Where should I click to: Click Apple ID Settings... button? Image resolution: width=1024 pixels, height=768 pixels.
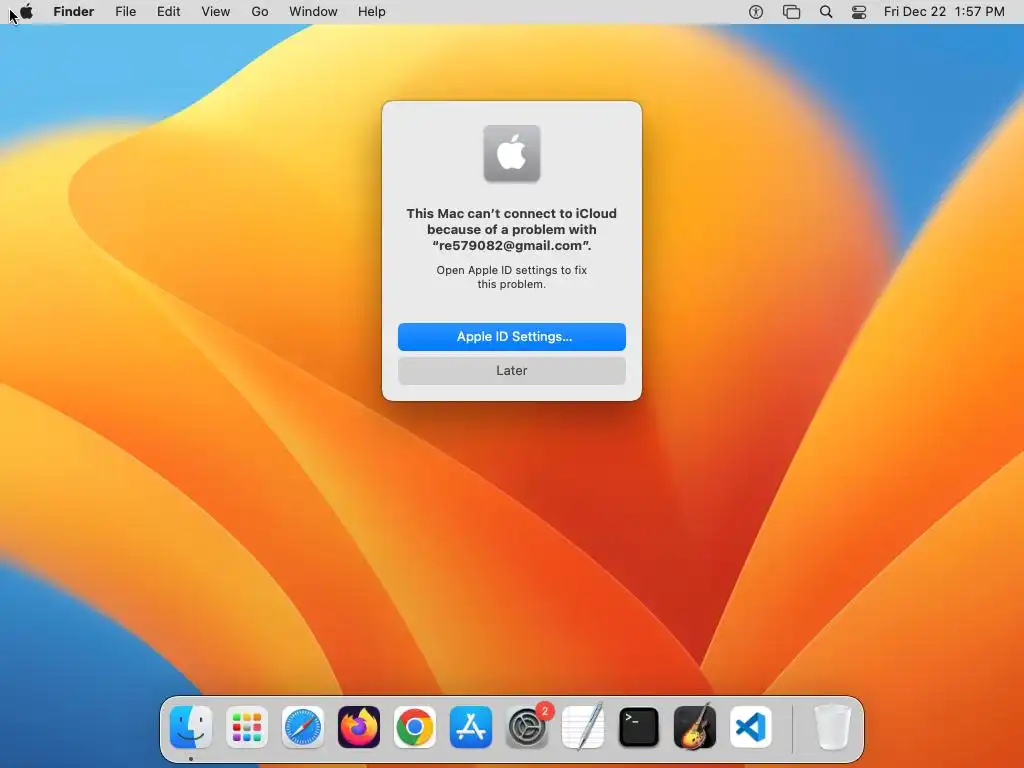pos(512,337)
